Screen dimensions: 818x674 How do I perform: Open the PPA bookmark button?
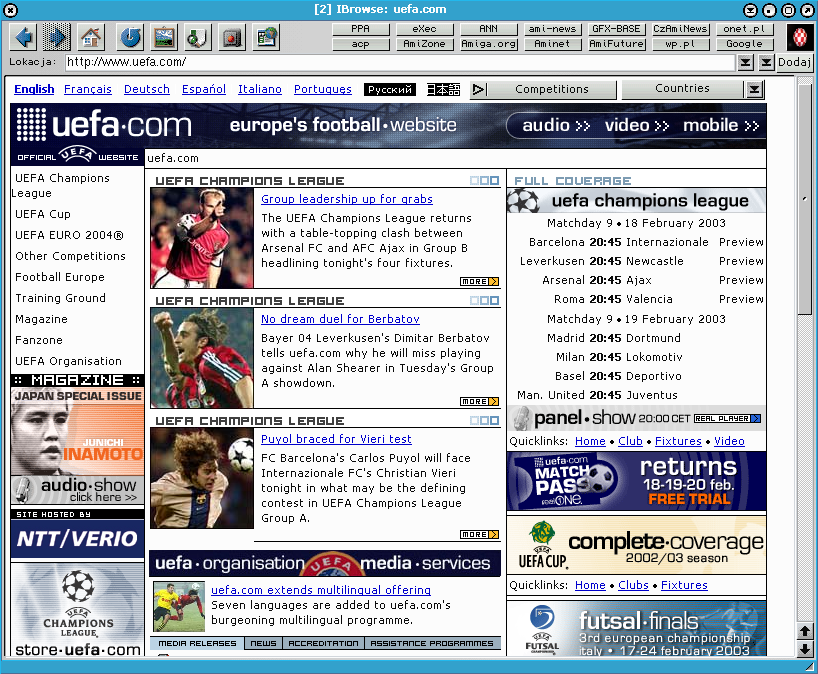point(360,29)
